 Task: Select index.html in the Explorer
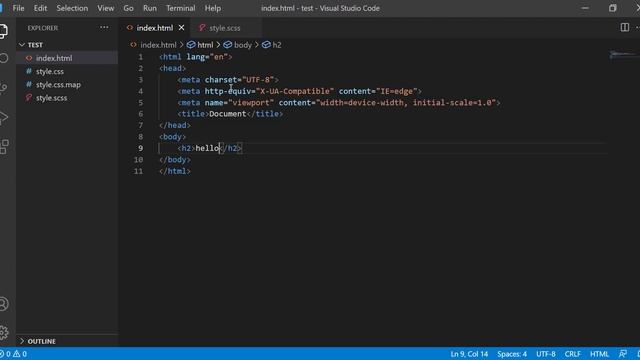coord(67,58)
